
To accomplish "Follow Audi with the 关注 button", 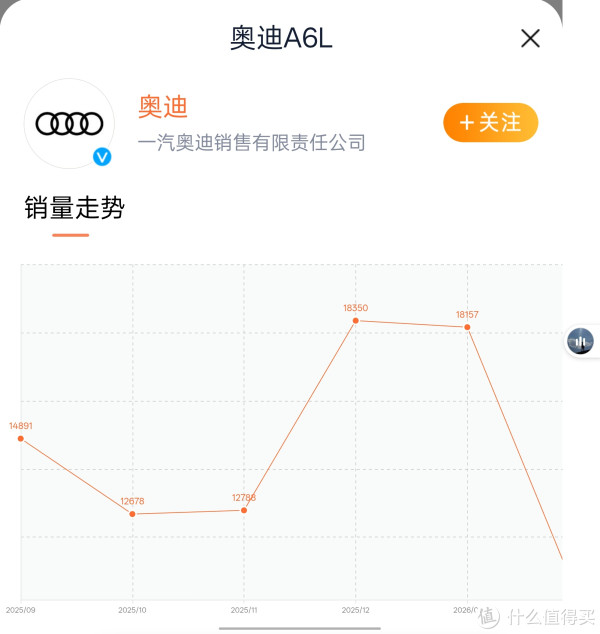I will click(x=490, y=123).
